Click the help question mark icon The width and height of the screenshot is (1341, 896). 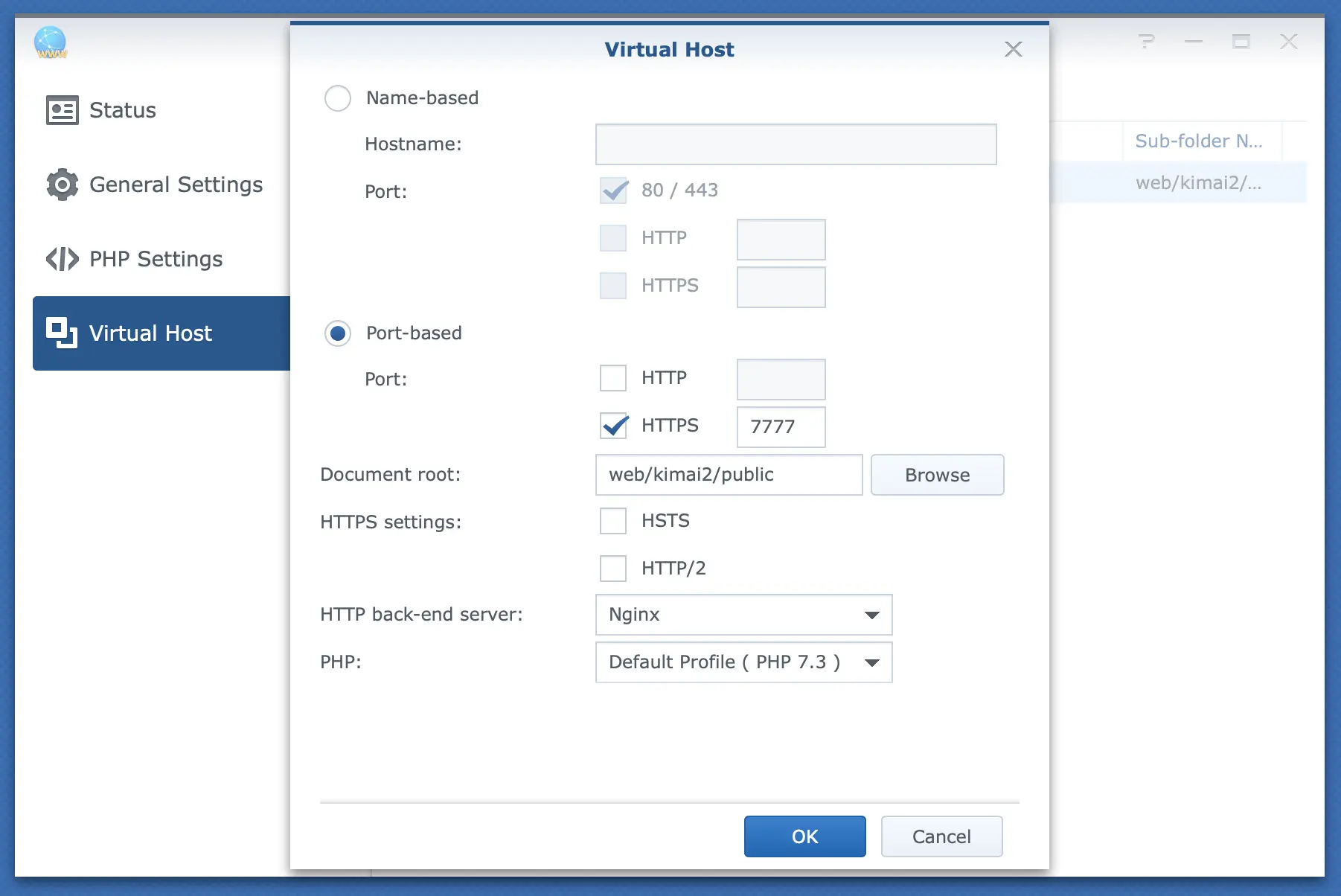pyautogui.click(x=1146, y=42)
